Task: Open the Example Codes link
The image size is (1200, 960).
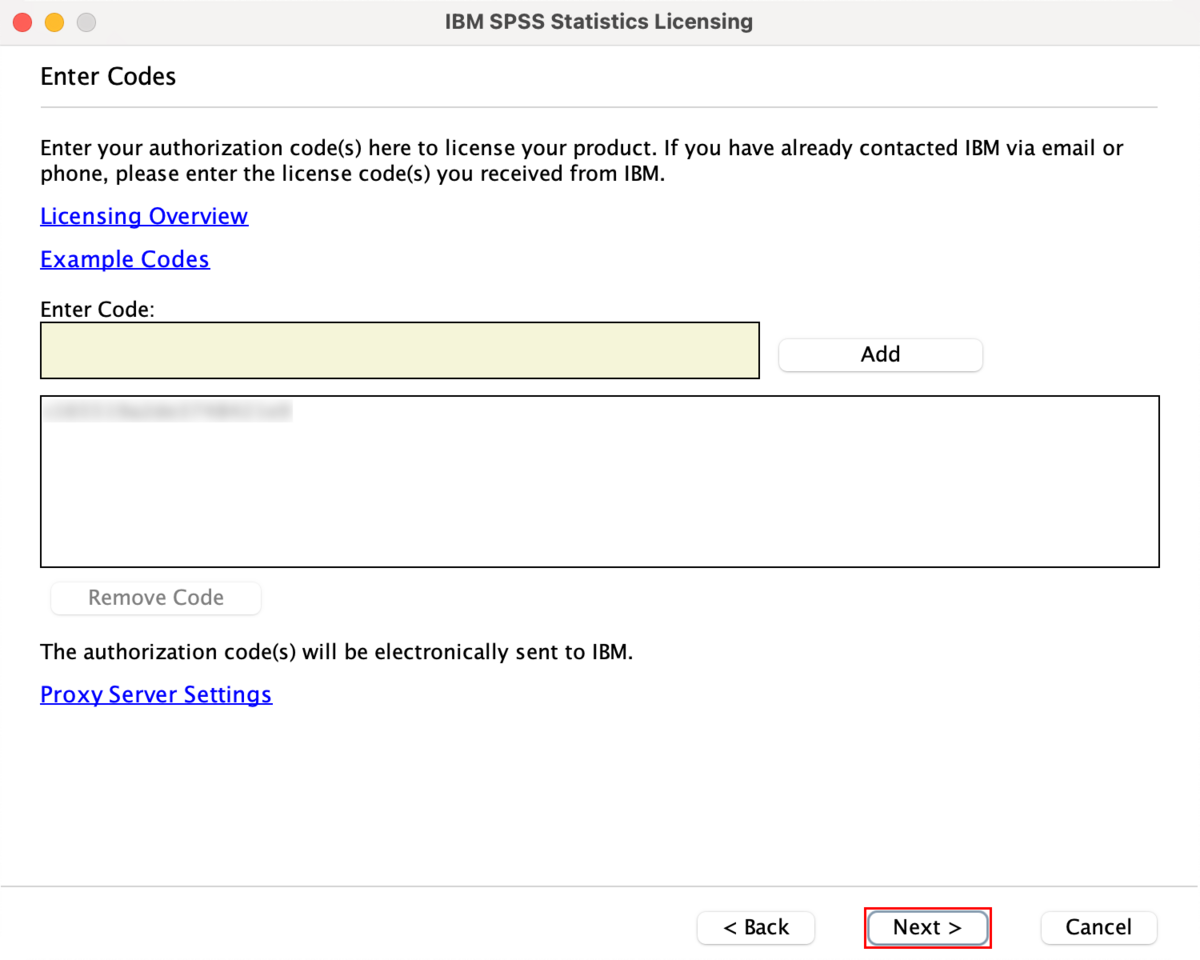Action: [x=125, y=259]
